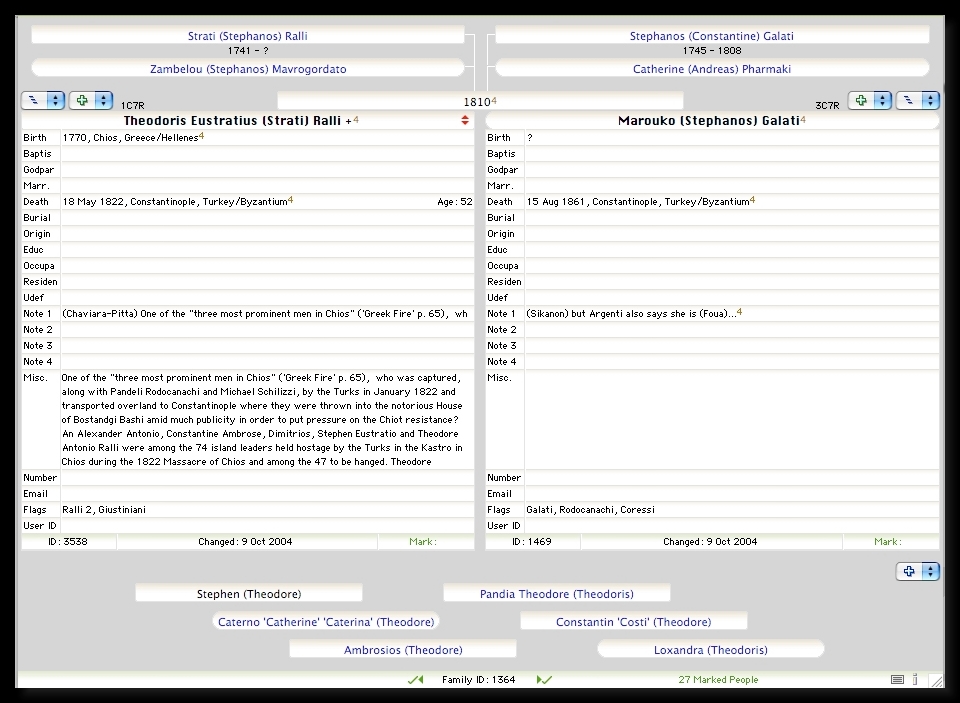Screen dimensions: 960x703
Task: Open child Loxandra (Theodoris)
Action: [x=710, y=650]
